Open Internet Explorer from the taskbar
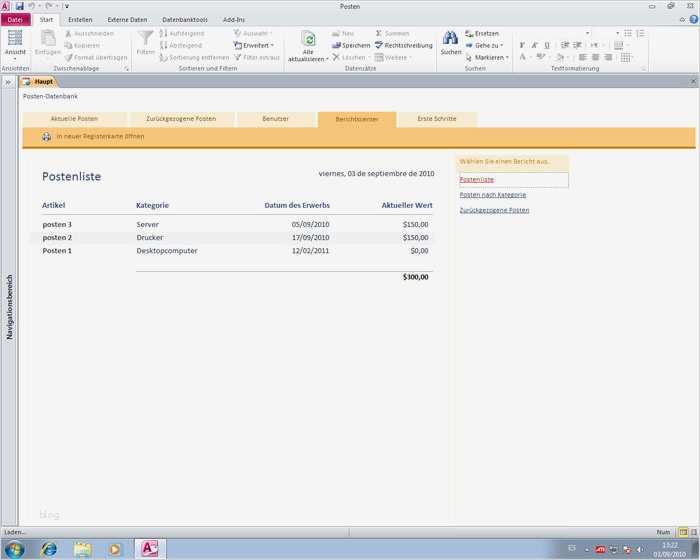Viewport: 700px width, 560px height. click(48, 548)
